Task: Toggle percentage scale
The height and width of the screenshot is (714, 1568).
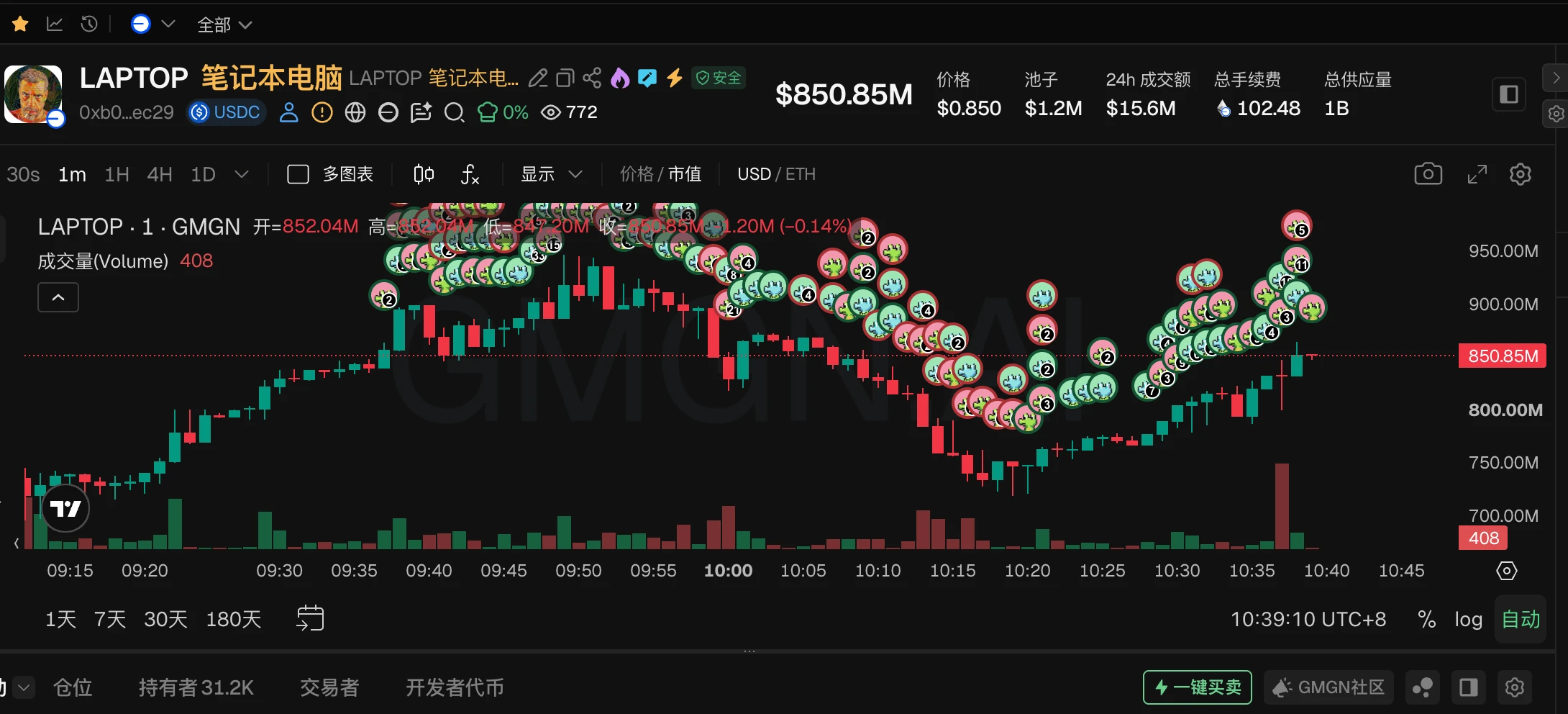Action: coord(1426,619)
